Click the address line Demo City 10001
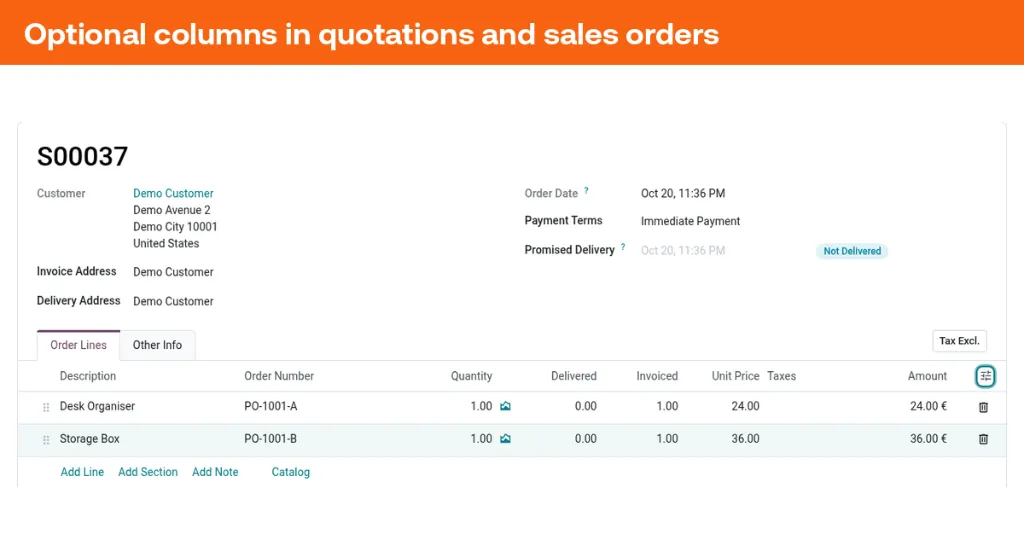The image size is (1024, 546). [175, 227]
